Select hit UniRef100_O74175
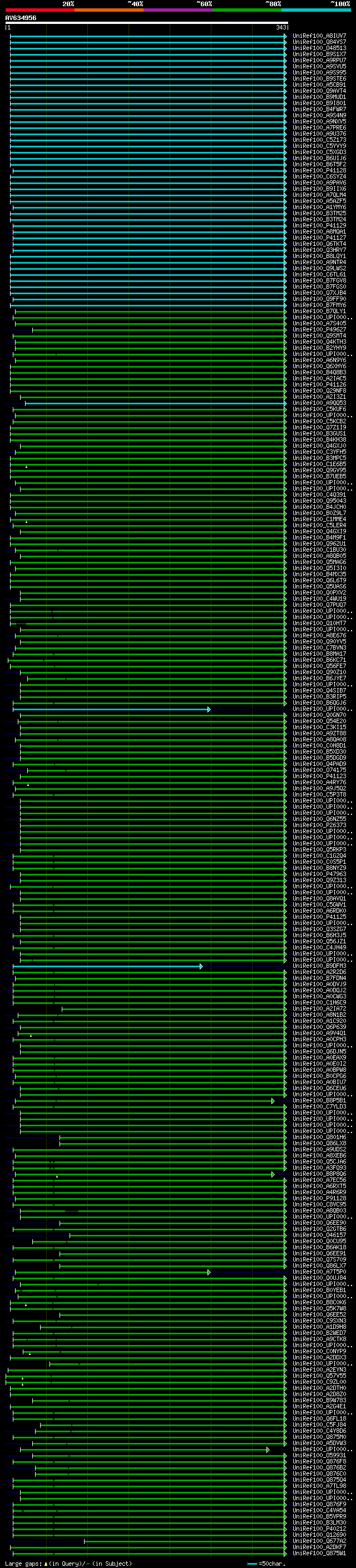 pyautogui.click(x=319, y=770)
